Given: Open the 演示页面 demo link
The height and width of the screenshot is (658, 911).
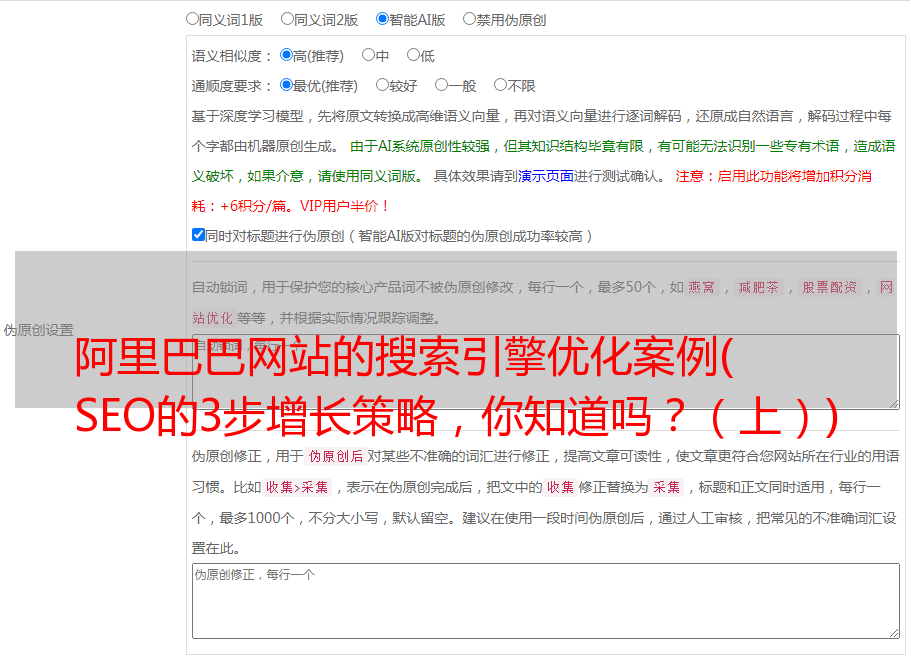Looking at the screenshot, I should [x=546, y=176].
